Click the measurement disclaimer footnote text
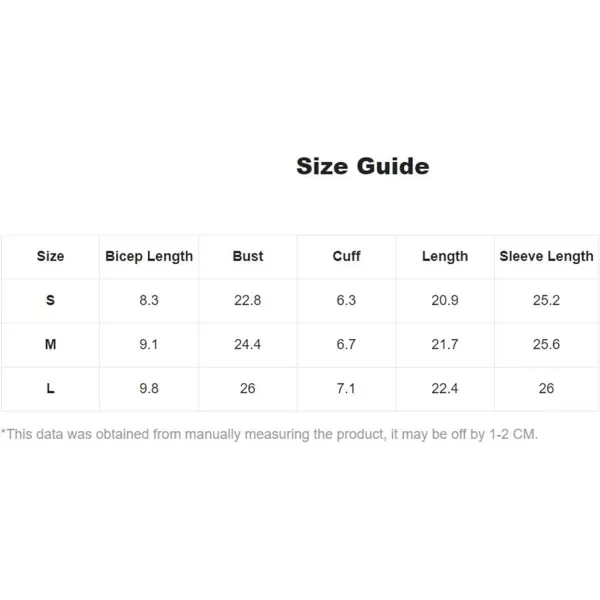 (x=269, y=434)
